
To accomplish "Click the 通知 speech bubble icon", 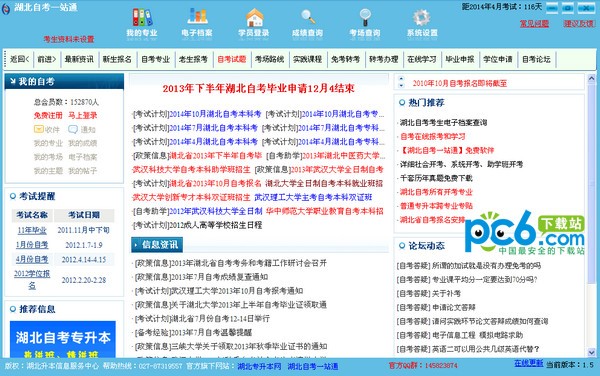I will tap(73, 129).
